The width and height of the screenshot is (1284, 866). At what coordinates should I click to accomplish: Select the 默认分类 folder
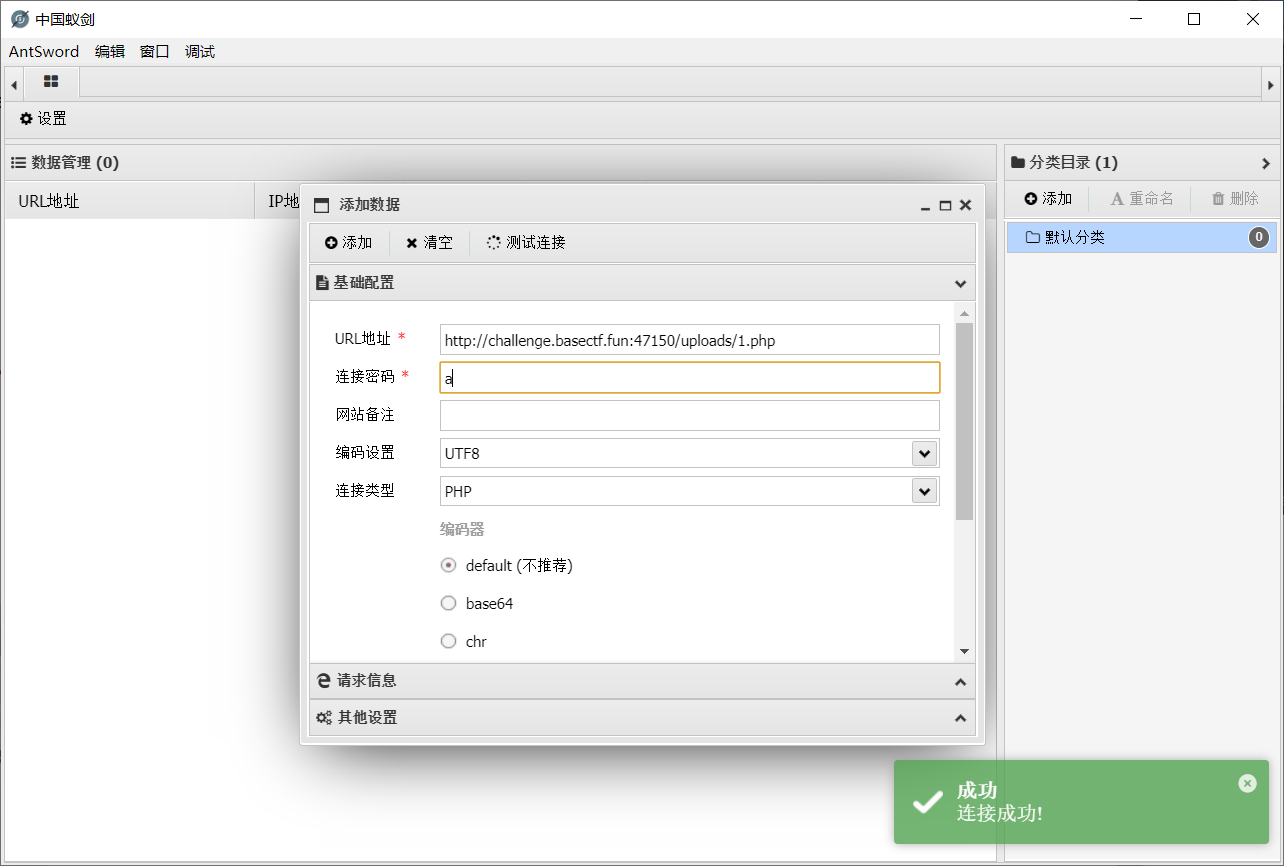point(1142,238)
